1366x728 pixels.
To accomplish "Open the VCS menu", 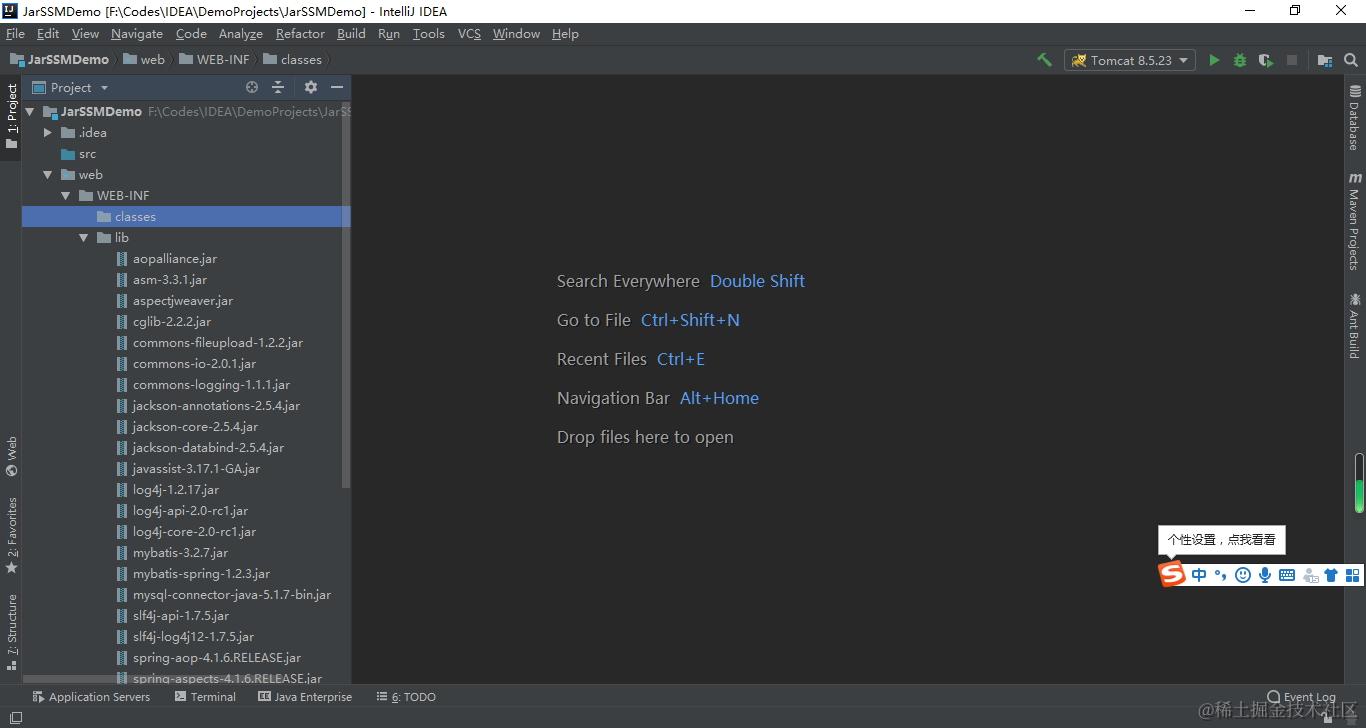I will pos(469,33).
